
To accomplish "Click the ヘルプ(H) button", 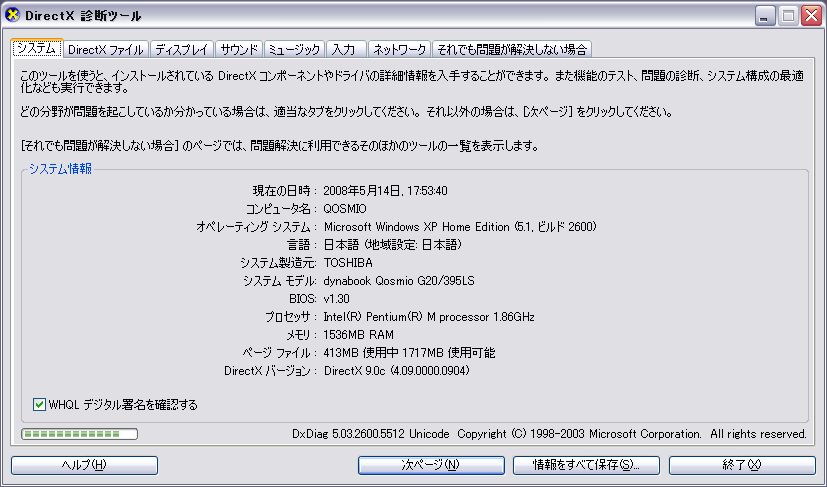I will coord(84,465).
